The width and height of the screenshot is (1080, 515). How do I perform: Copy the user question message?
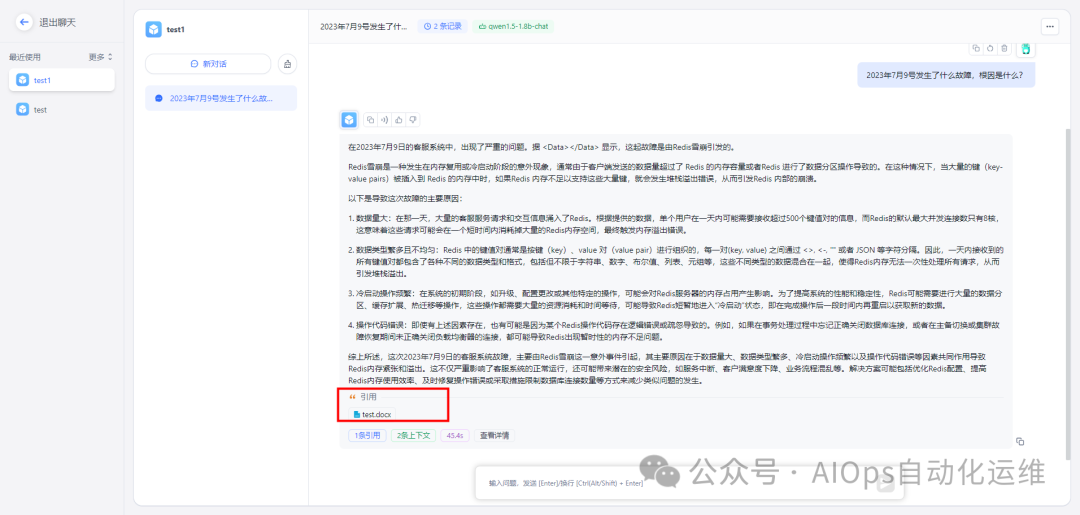point(975,48)
